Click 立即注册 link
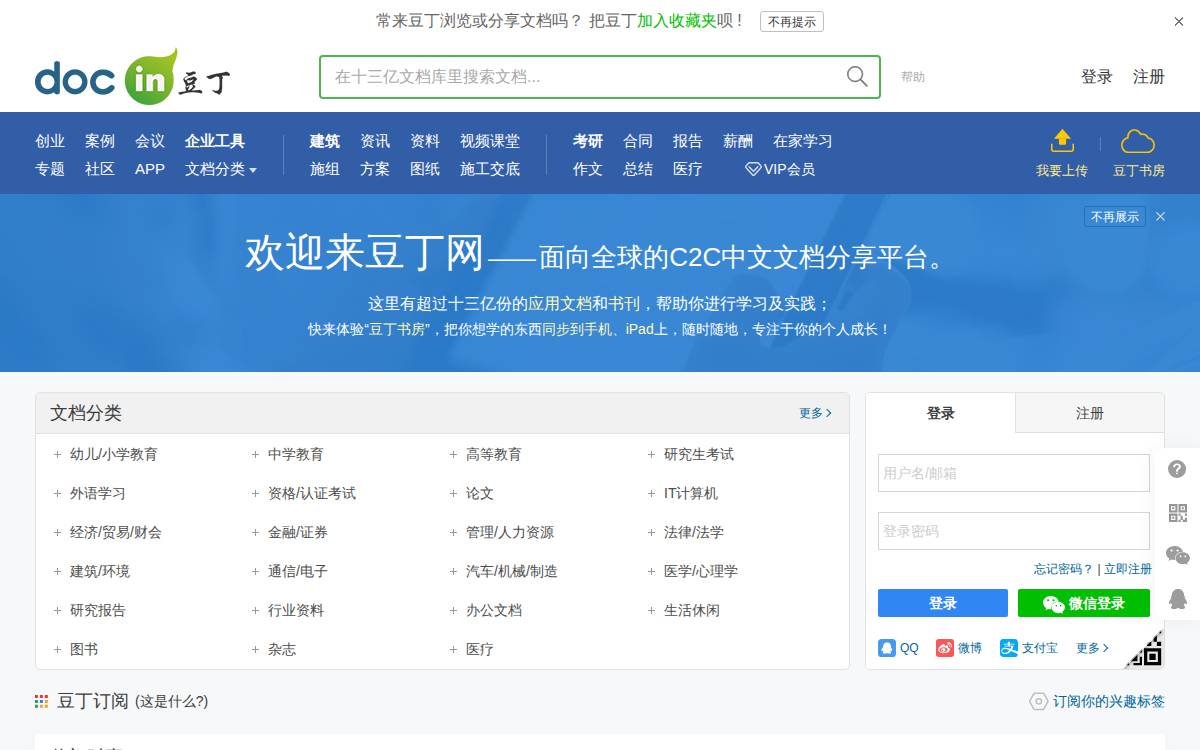This screenshot has width=1200, height=750. pyautogui.click(x=1128, y=568)
